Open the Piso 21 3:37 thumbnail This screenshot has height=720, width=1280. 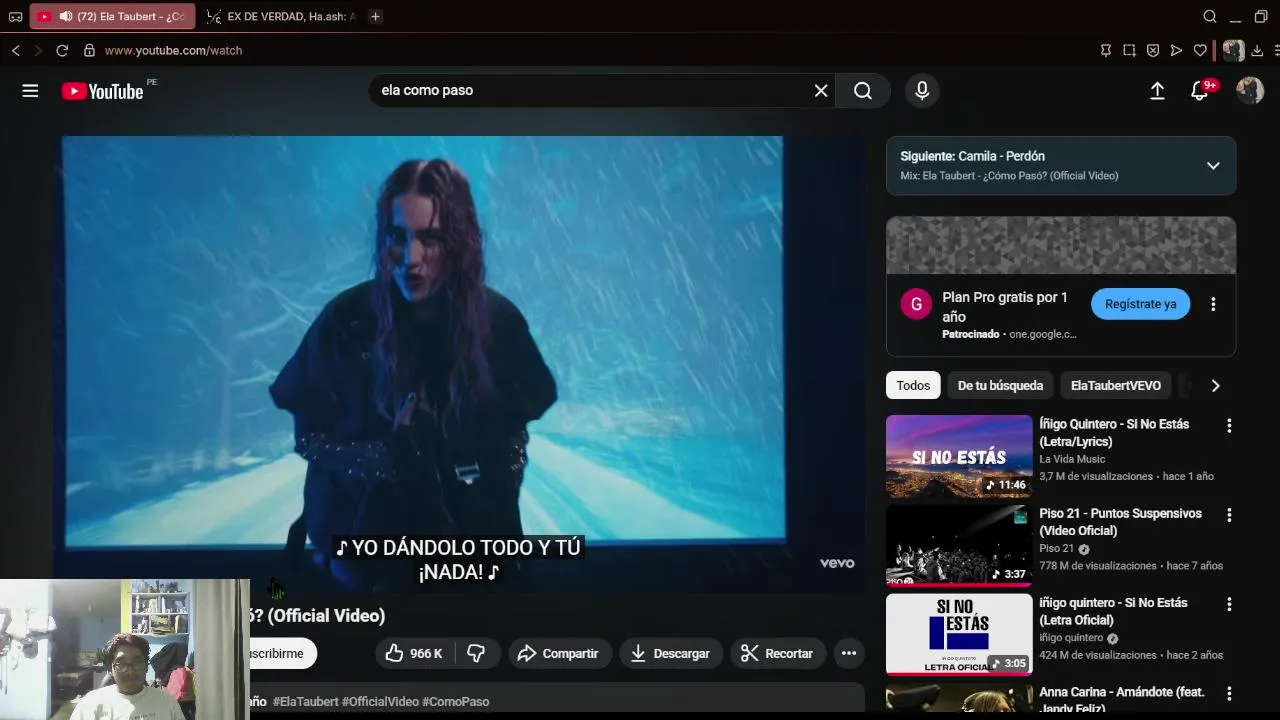point(959,545)
